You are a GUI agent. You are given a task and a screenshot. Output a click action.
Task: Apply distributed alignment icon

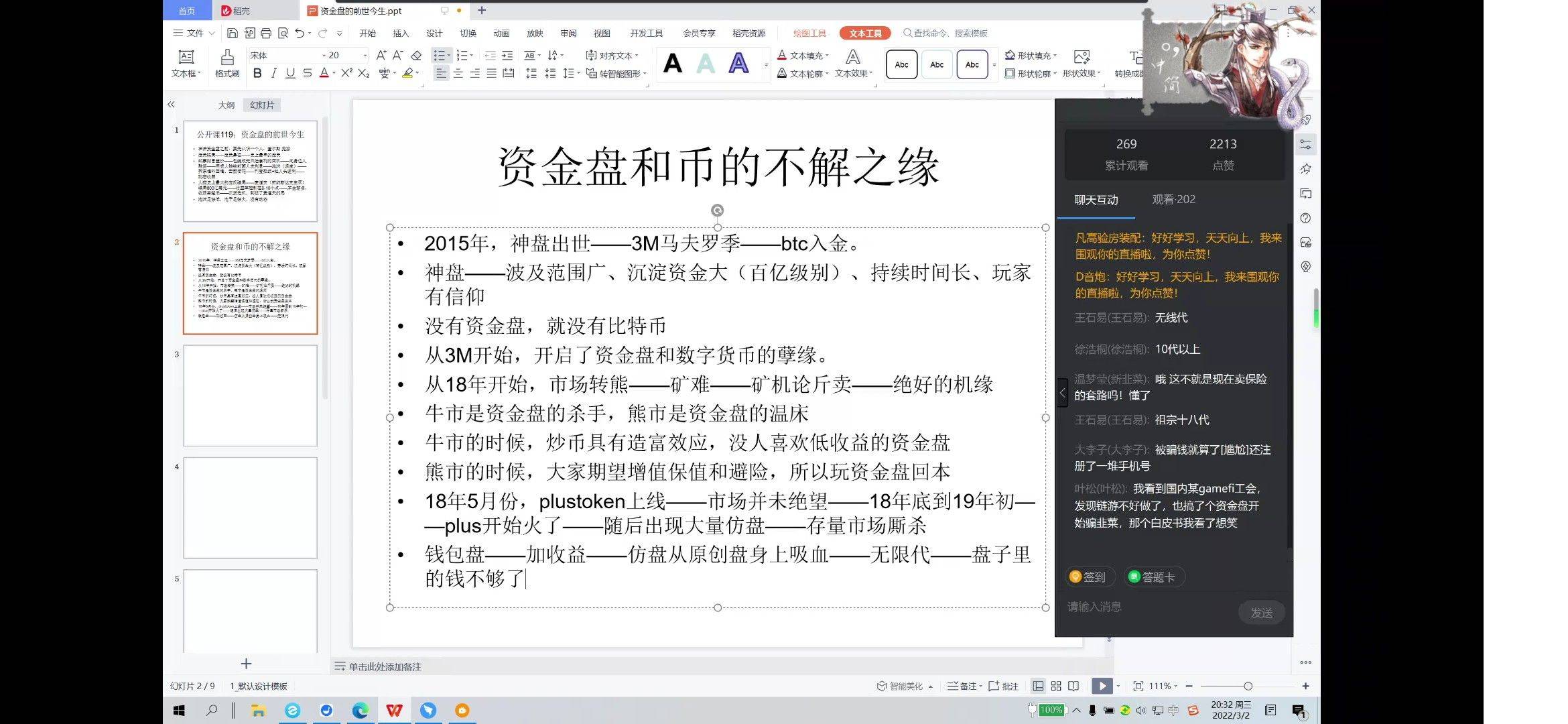[x=509, y=73]
